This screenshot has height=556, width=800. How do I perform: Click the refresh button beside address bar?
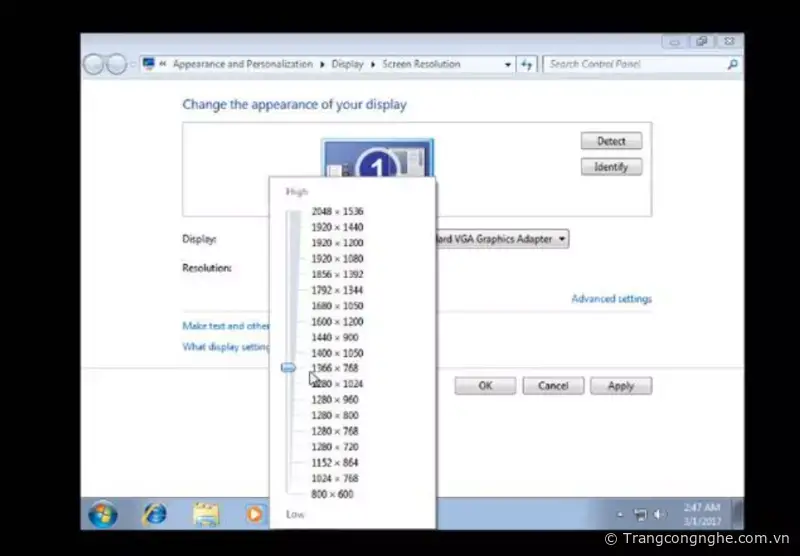(x=528, y=64)
